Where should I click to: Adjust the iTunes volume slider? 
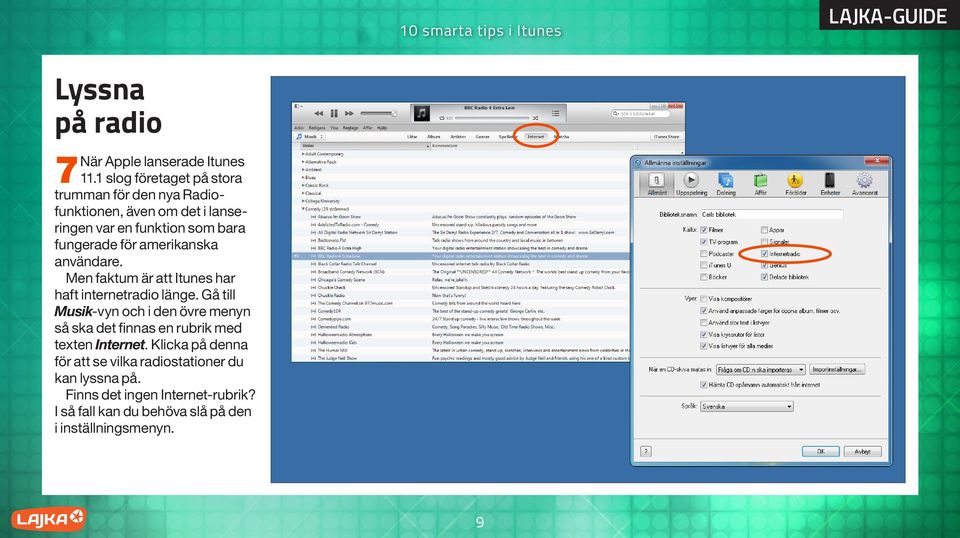(378, 113)
